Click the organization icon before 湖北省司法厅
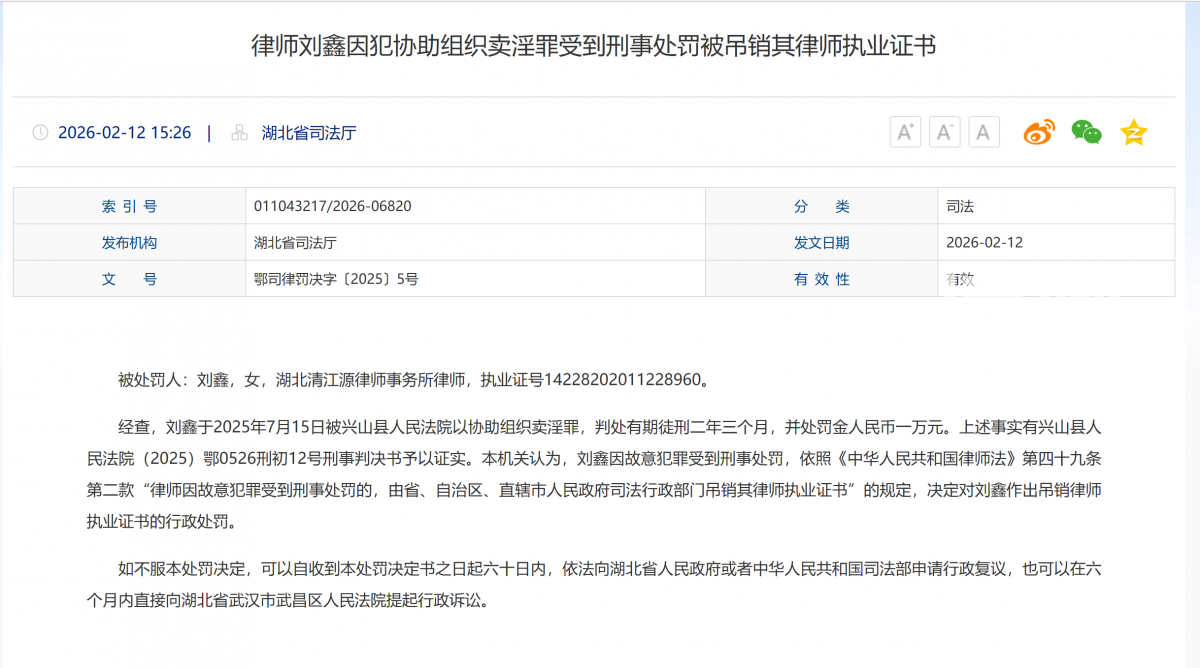1200x668 pixels. (239, 133)
